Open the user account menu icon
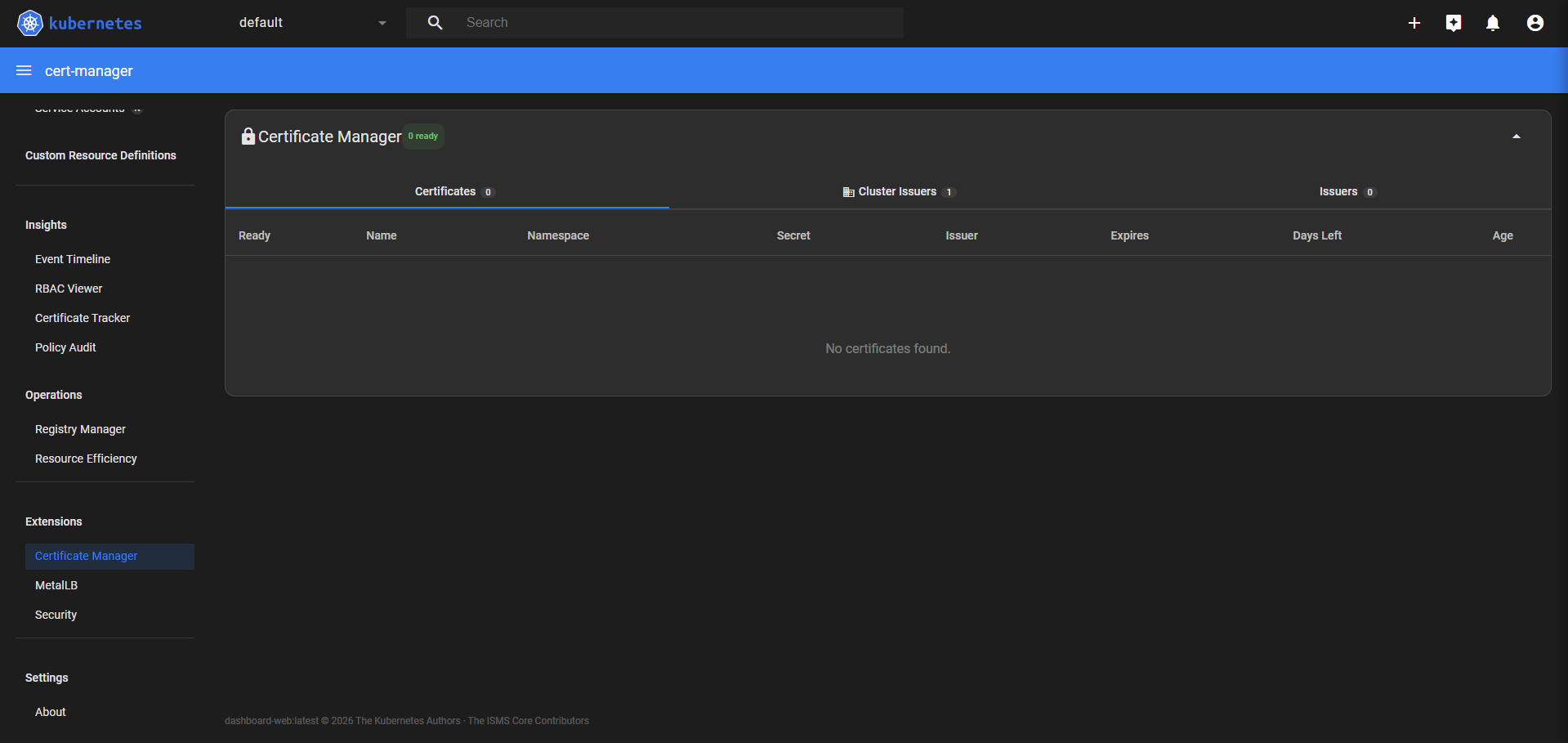Viewport: 1568px width, 743px height. click(1535, 23)
